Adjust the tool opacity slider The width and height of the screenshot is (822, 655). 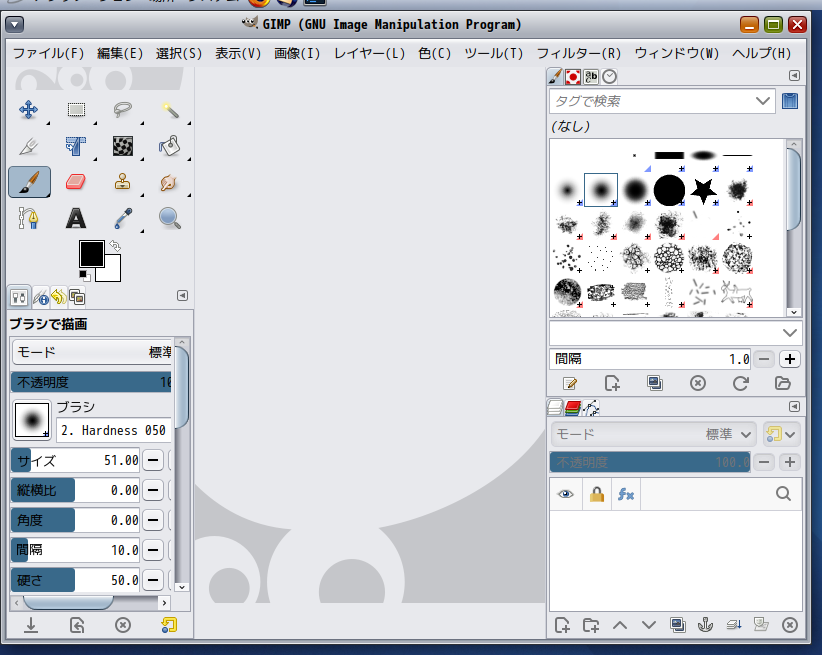tap(92, 382)
